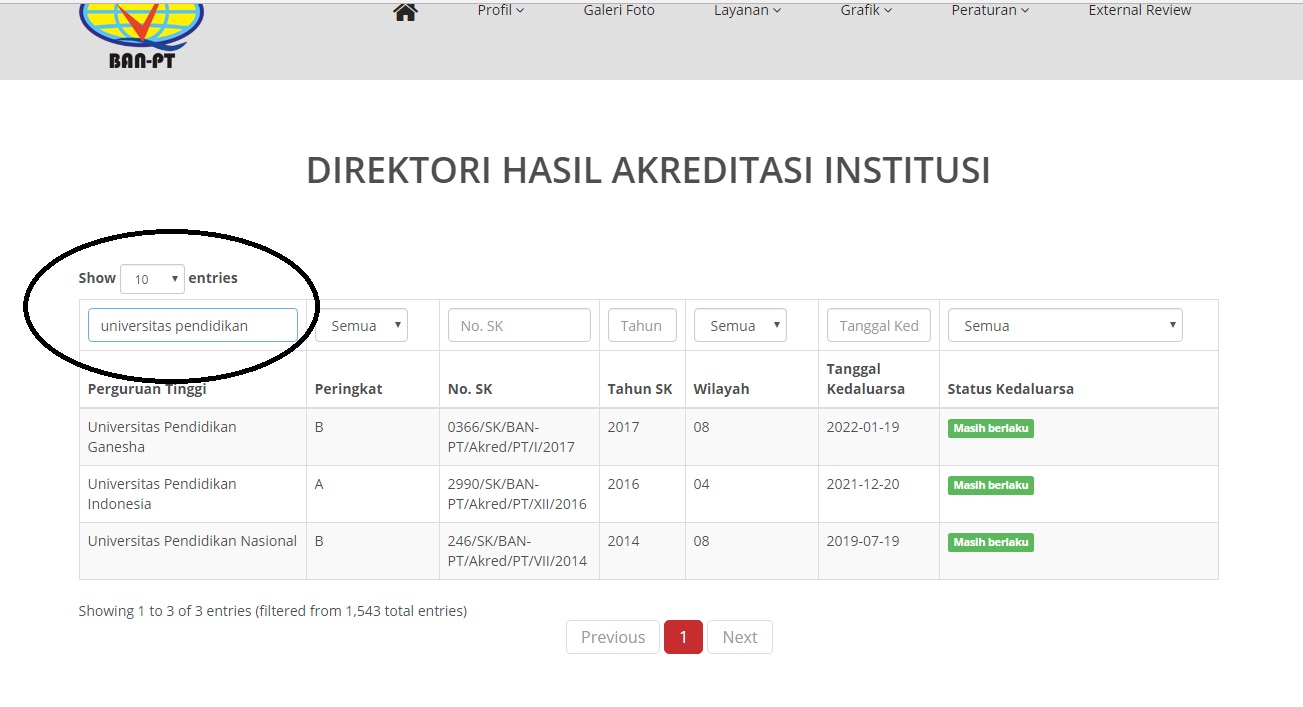Click the Tahun filter input field

[641, 324]
